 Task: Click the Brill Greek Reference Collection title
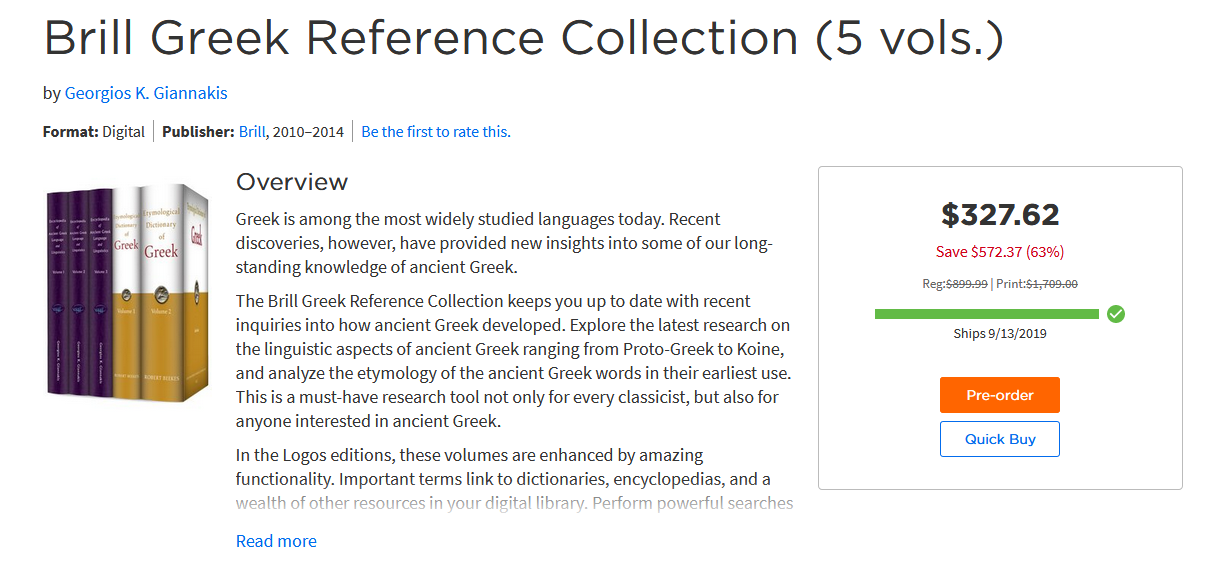point(523,38)
